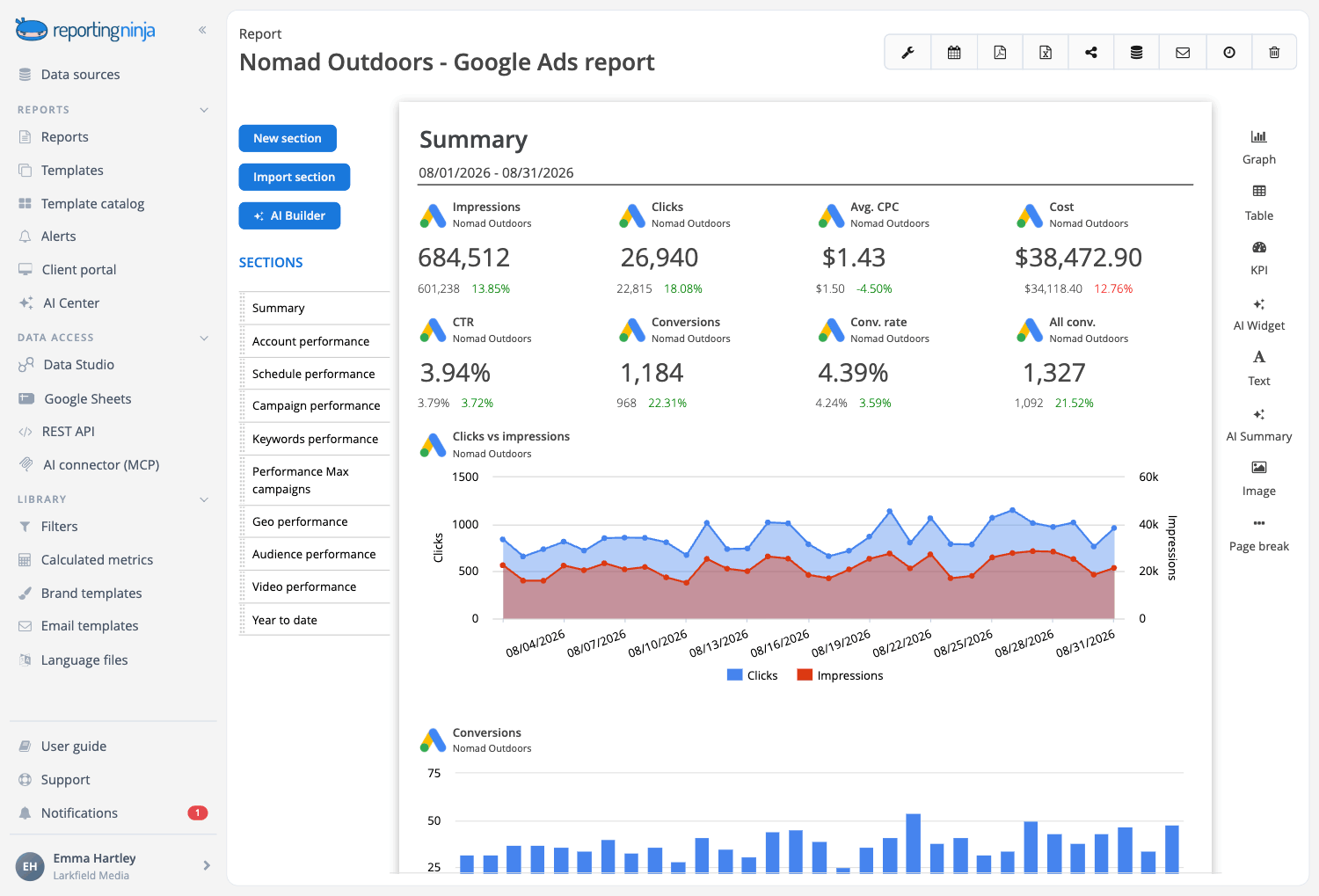
Task: Add an AI Summary widget
Action: tap(1259, 424)
